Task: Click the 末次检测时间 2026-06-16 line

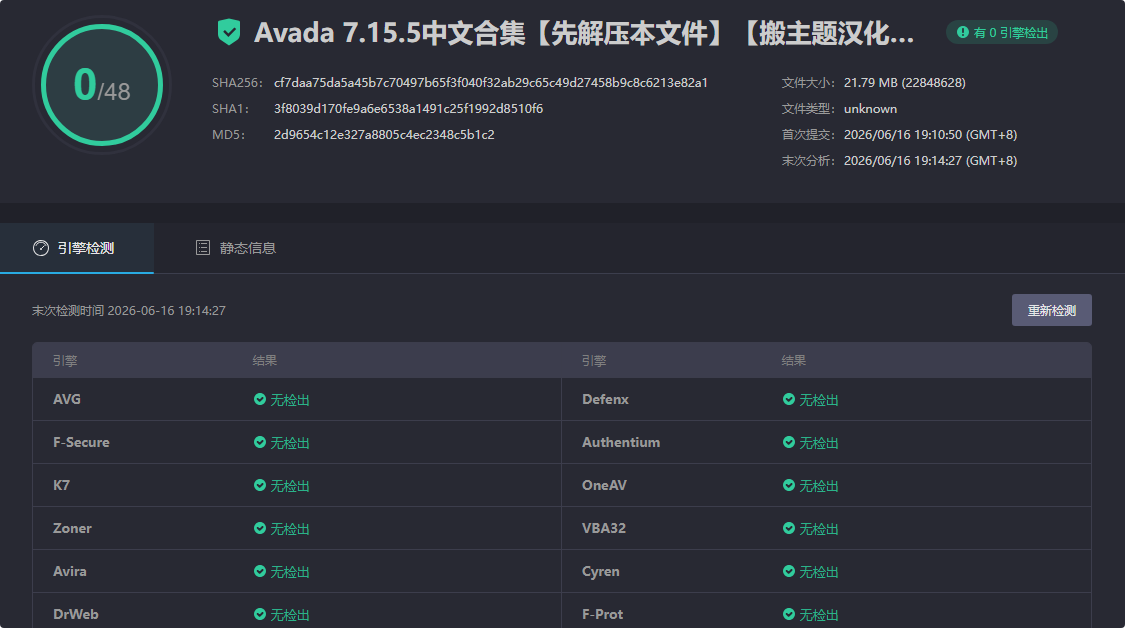Action: click(x=129, y=310)
